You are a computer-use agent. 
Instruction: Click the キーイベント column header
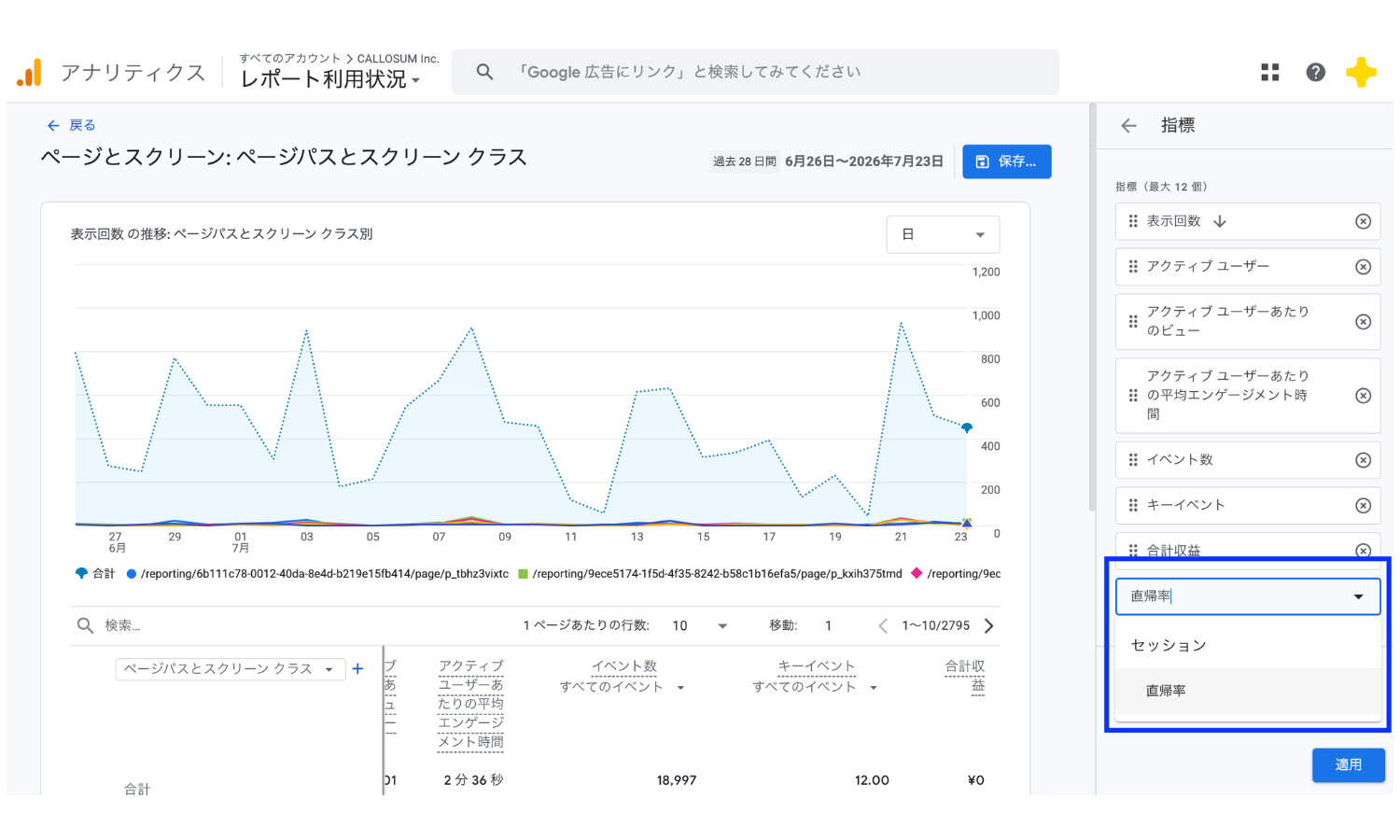point(816,666)
